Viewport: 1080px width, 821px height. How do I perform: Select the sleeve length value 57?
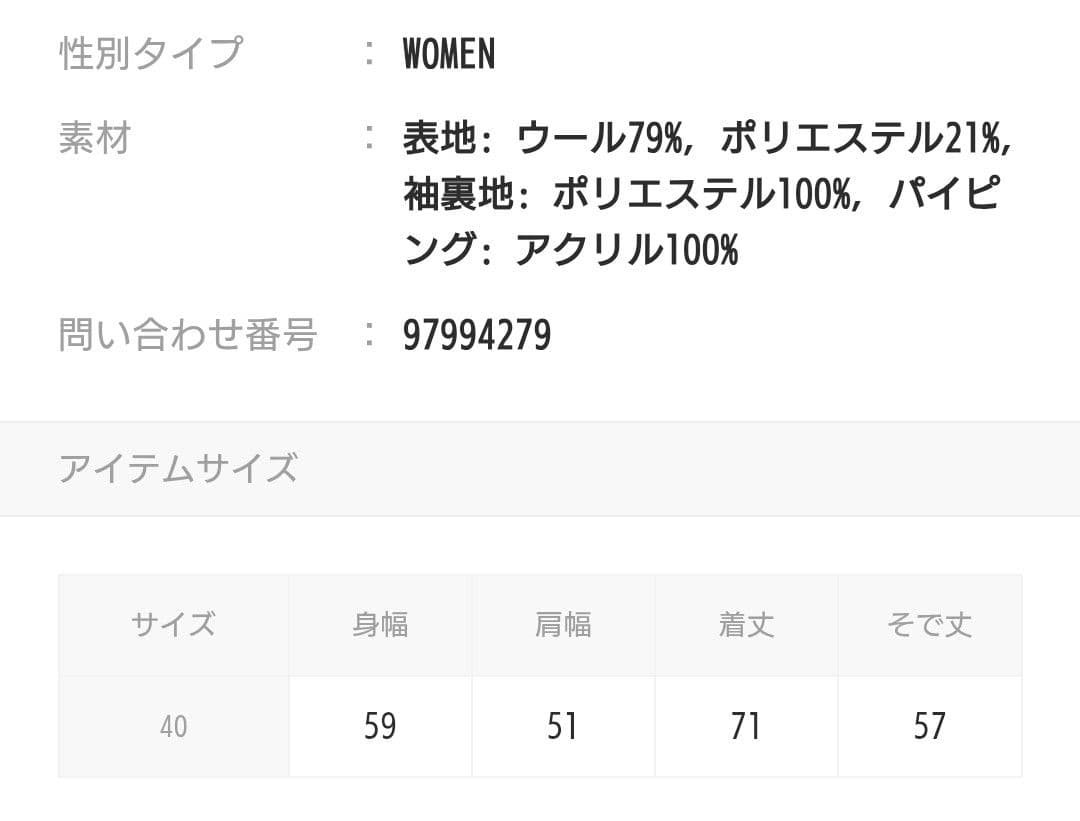point(929,726)
